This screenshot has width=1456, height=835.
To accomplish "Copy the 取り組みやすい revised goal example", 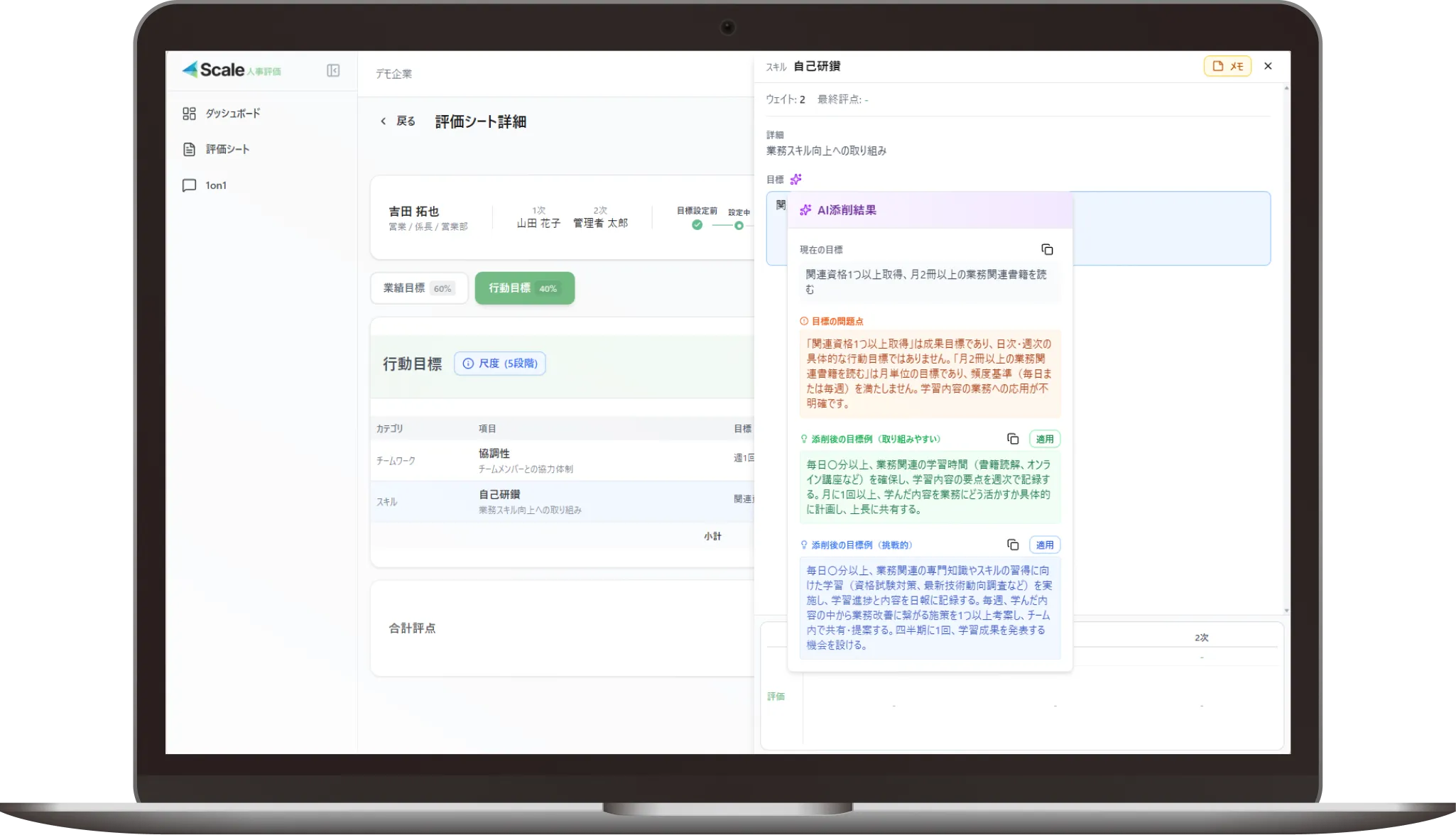I will [1014, 439].
